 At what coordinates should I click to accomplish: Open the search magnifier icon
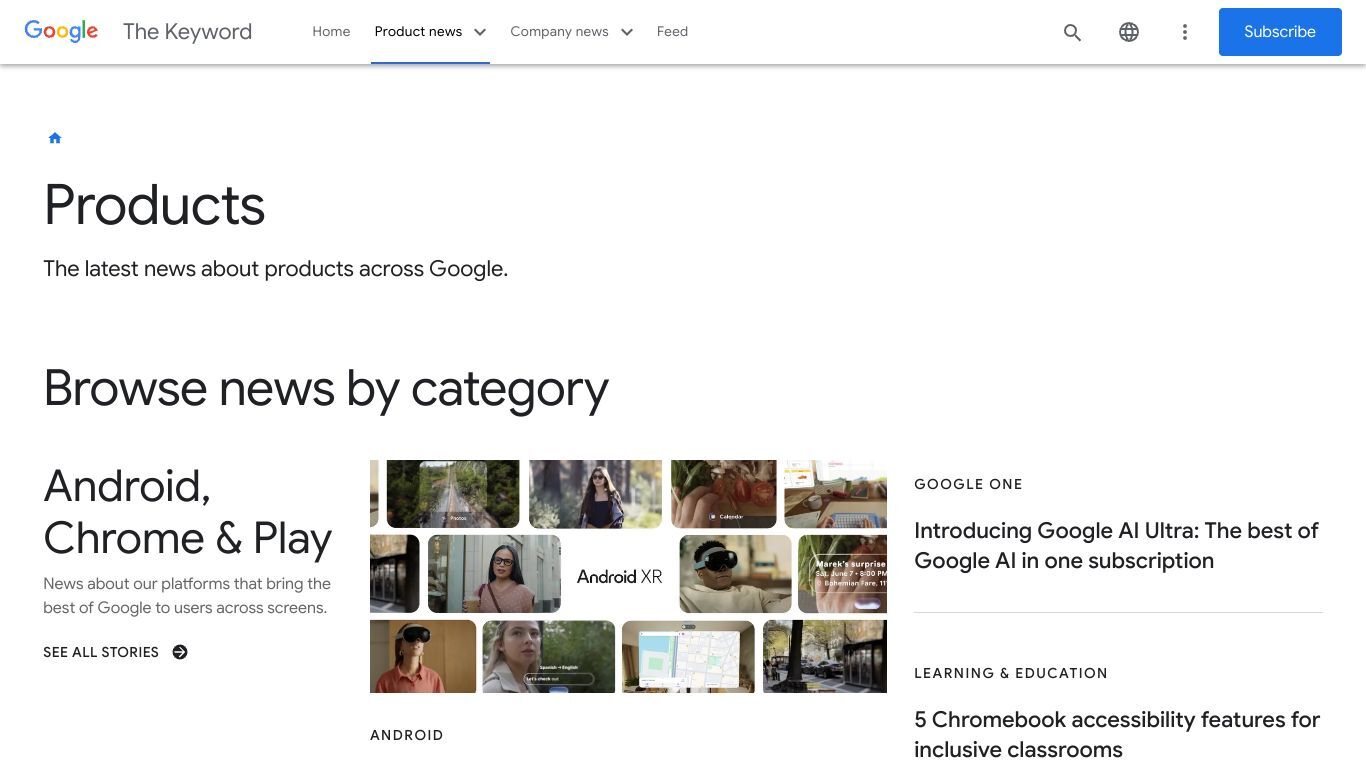point(1073,32)
